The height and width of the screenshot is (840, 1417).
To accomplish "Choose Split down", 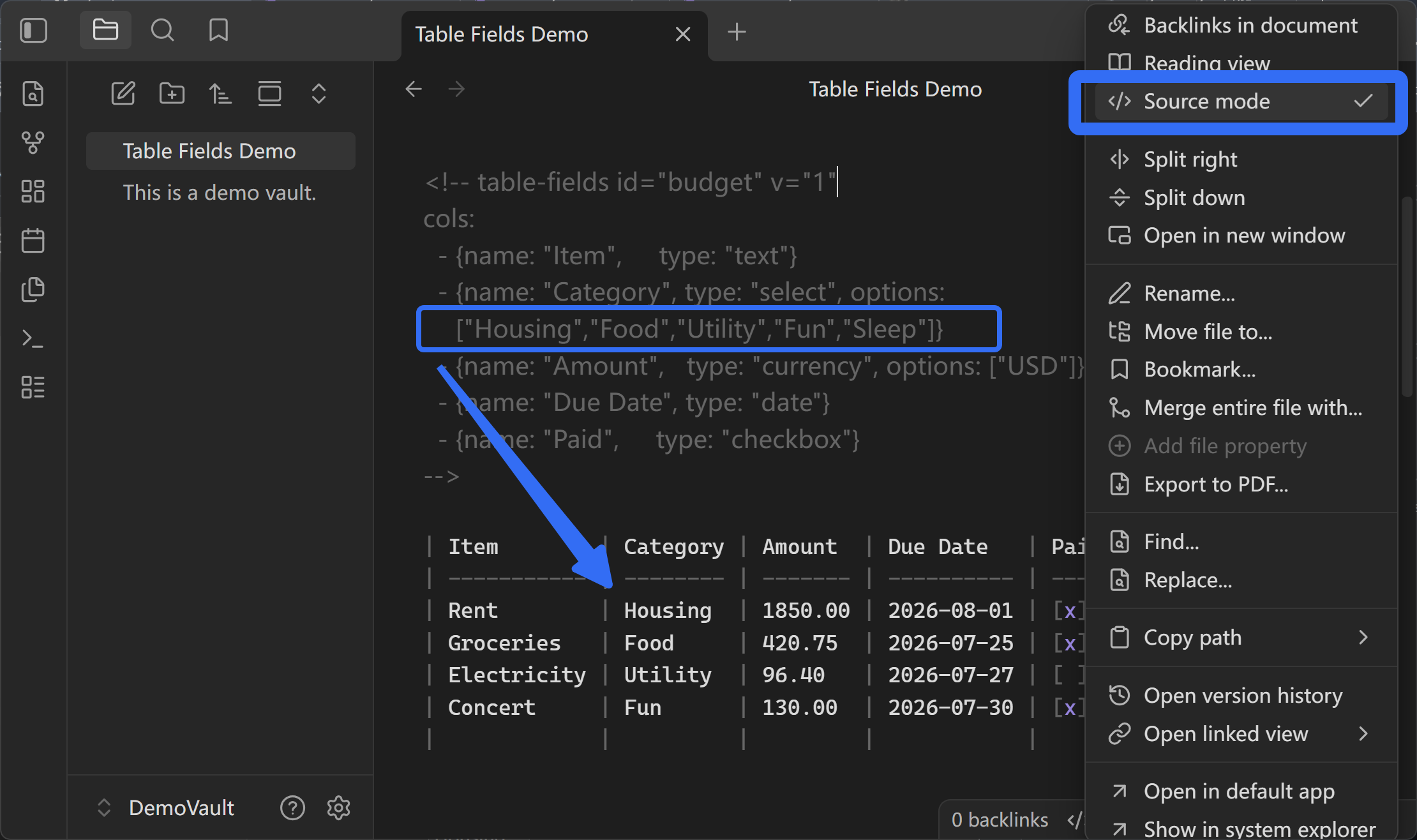I will point(1241,198).
